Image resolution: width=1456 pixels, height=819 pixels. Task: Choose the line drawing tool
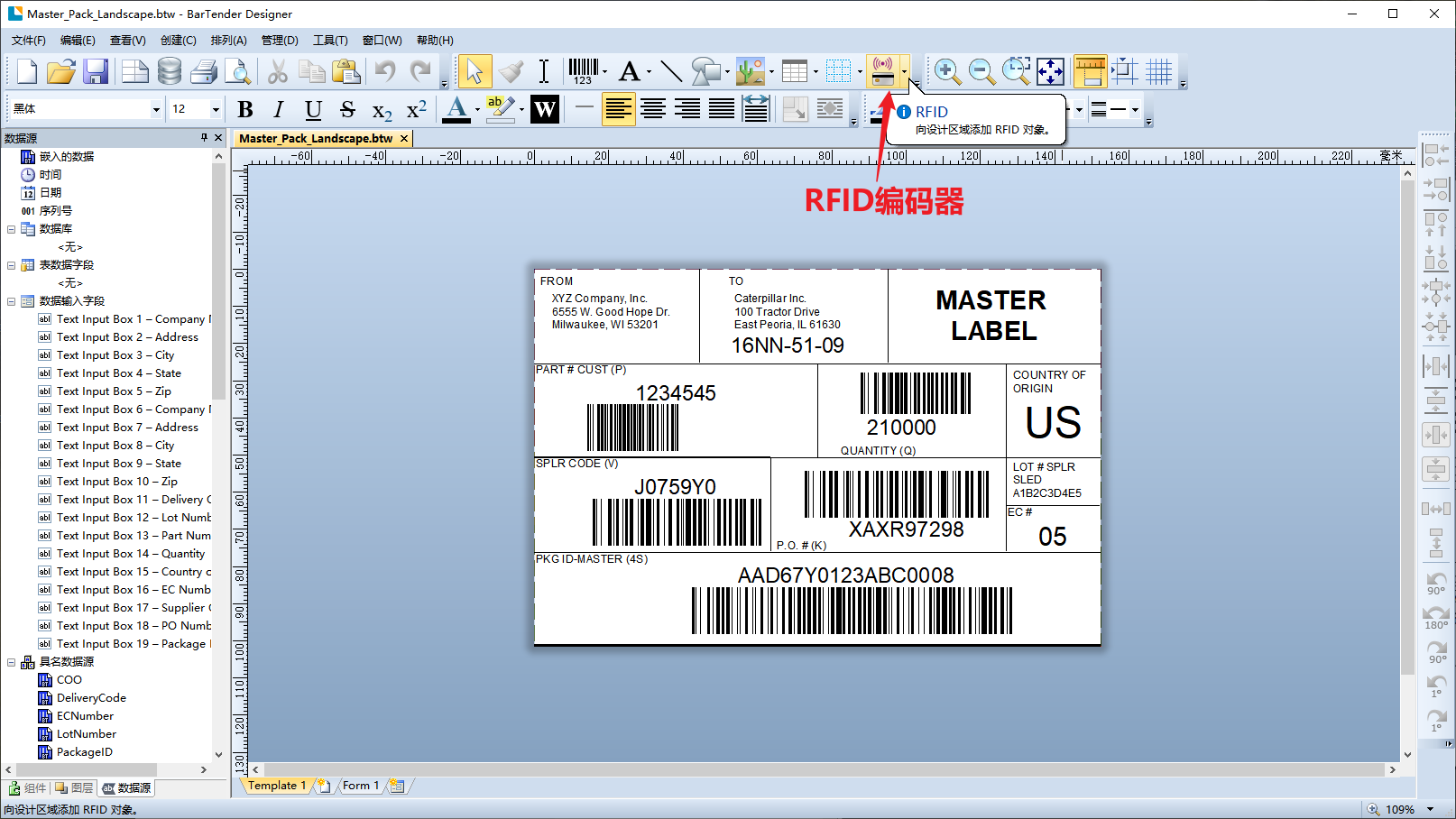click(670, 71)
